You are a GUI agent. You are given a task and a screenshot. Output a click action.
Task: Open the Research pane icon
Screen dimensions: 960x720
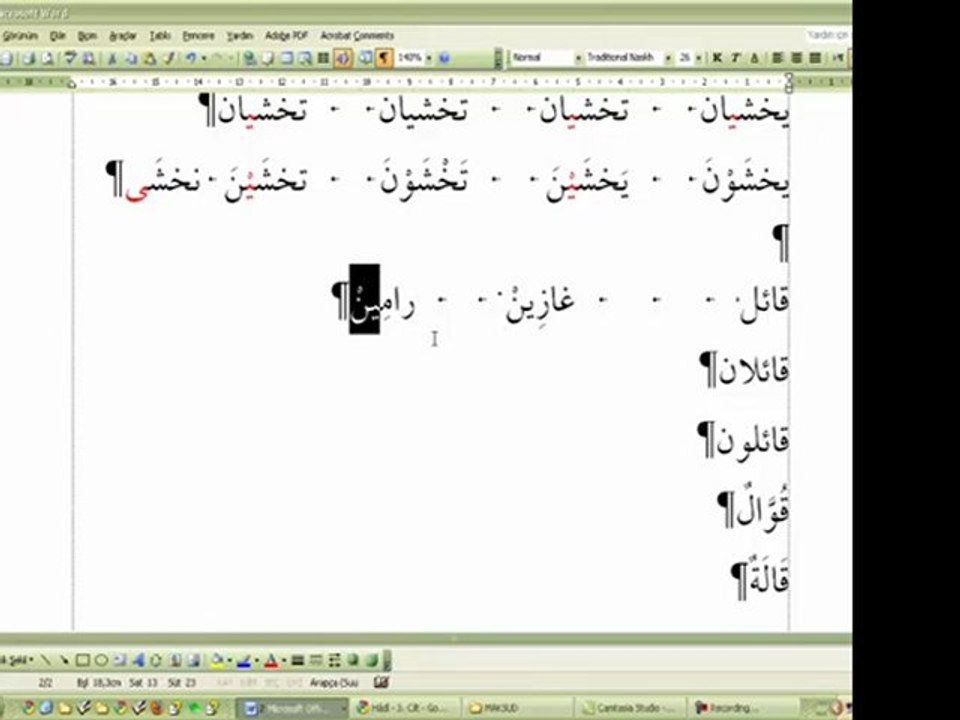[x=89, y=58]
